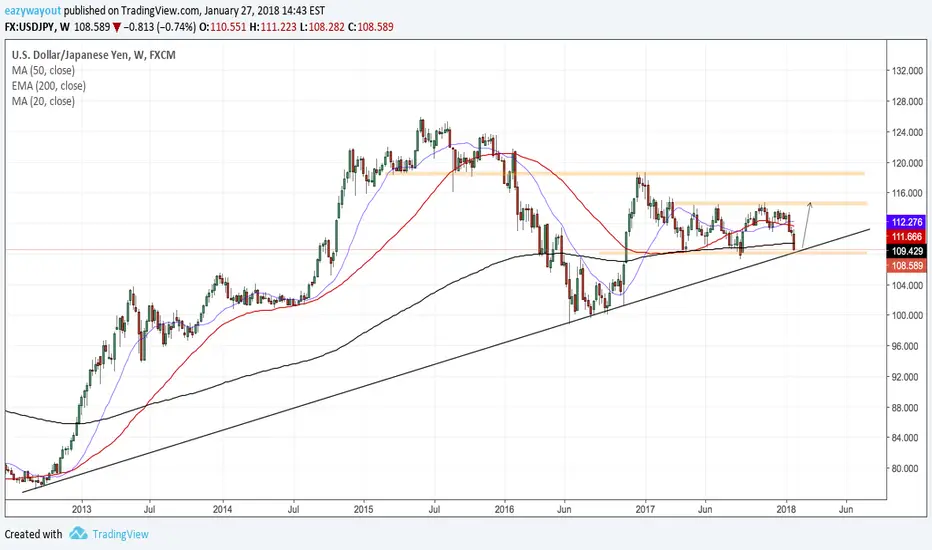Click the 120.000 price axis value
The image size is (932, 550).
(908, 162)
